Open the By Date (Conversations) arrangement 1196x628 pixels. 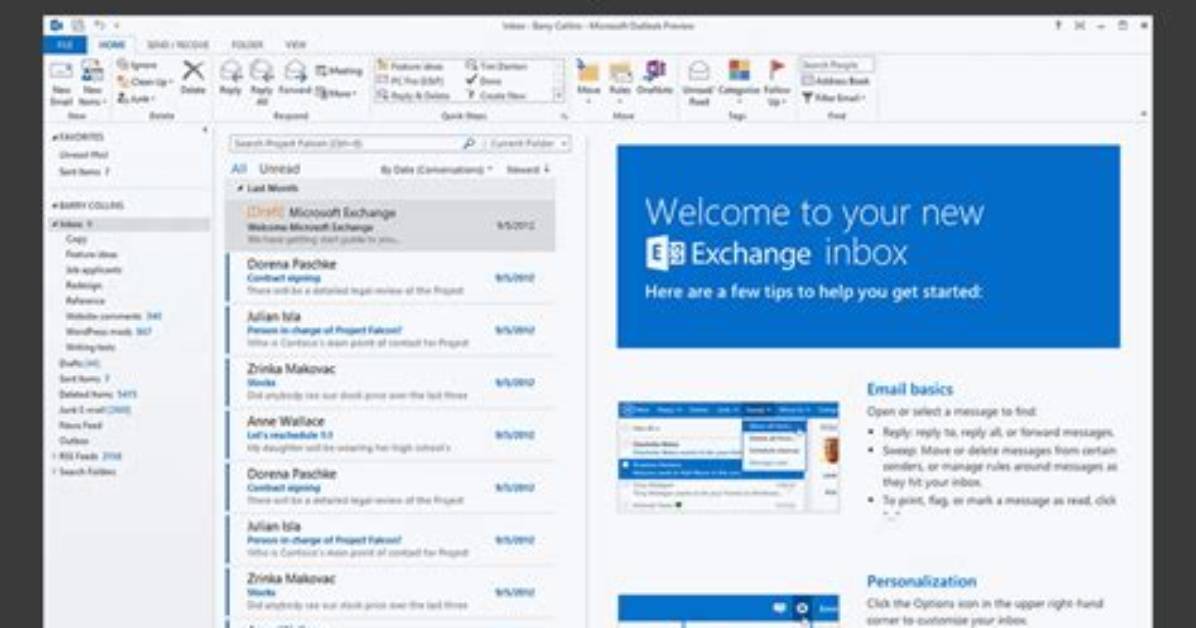pos(436,169)
